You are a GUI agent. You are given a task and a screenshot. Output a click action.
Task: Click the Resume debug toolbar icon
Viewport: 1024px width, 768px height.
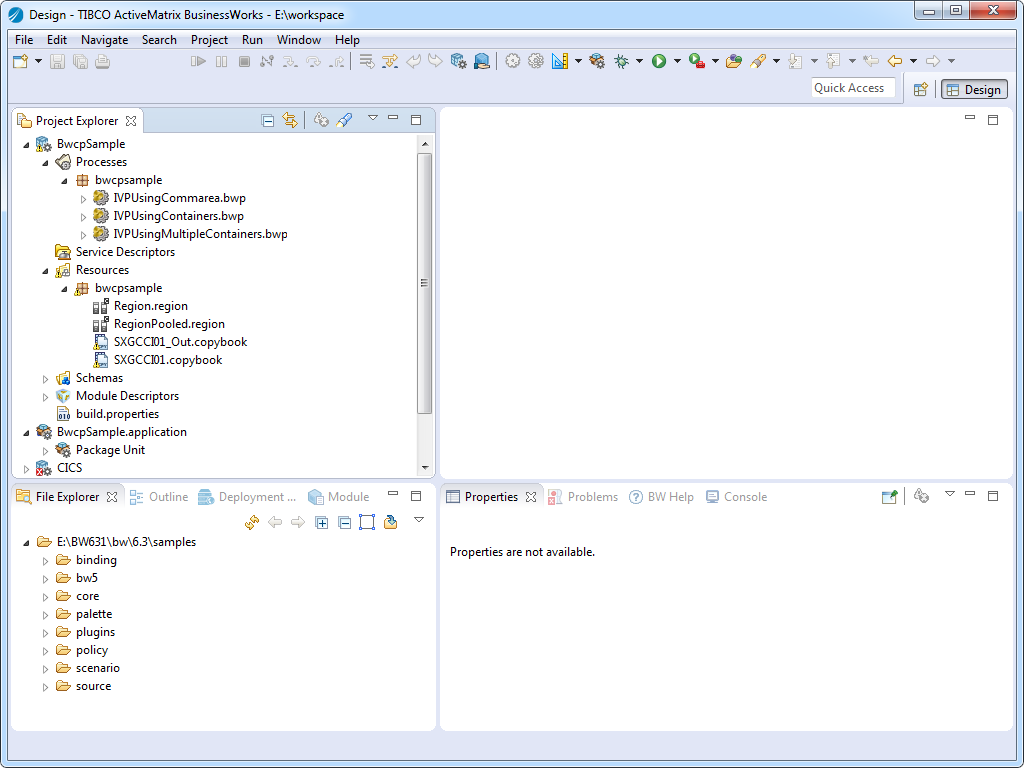pyautogui.click(x=198, y=61)
